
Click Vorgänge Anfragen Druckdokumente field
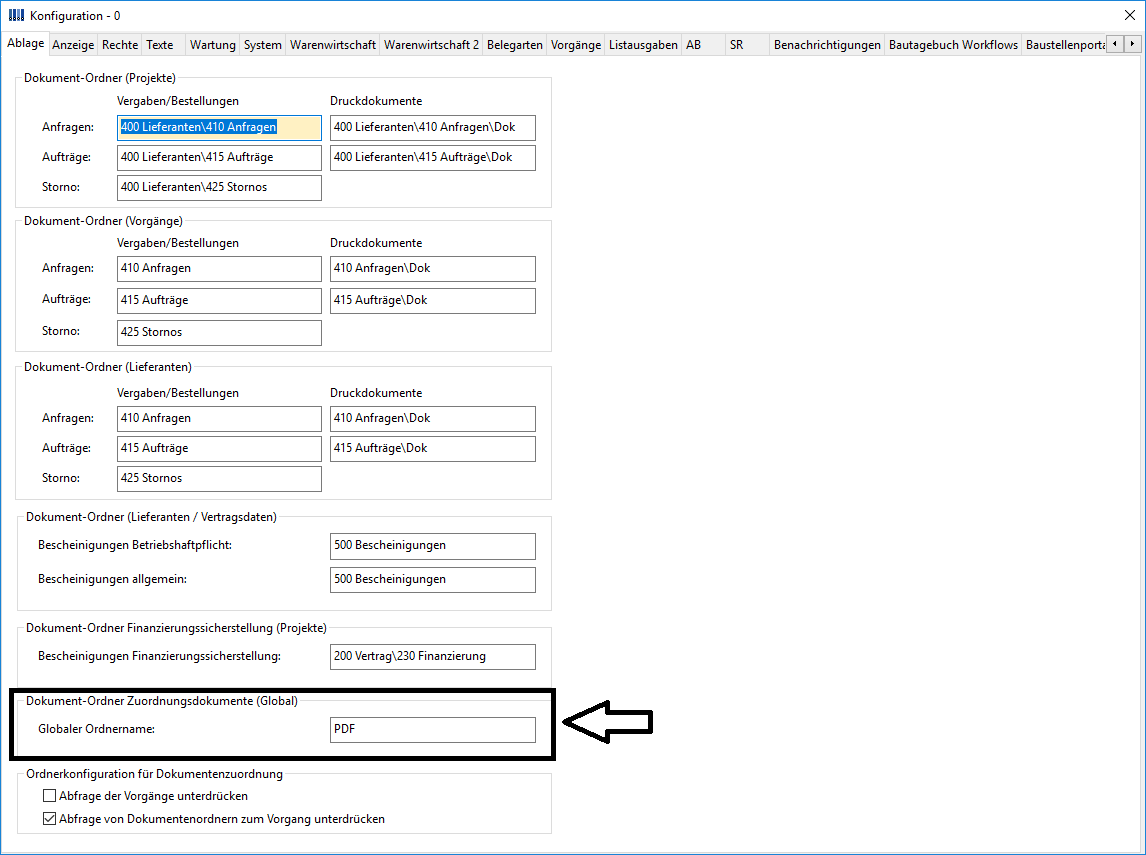(433, 269)
